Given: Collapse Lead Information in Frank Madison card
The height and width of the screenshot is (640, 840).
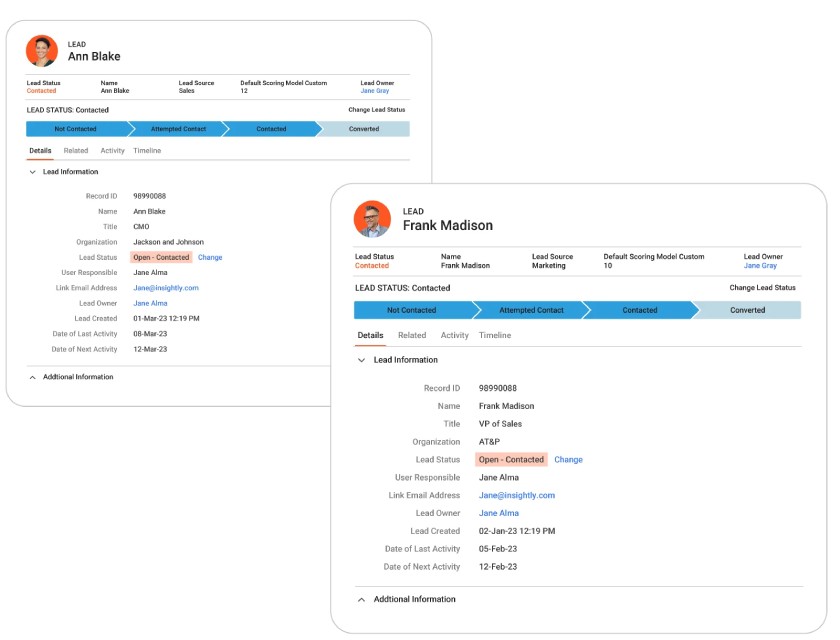Looking at the screenshot, I should pos(362,360).
